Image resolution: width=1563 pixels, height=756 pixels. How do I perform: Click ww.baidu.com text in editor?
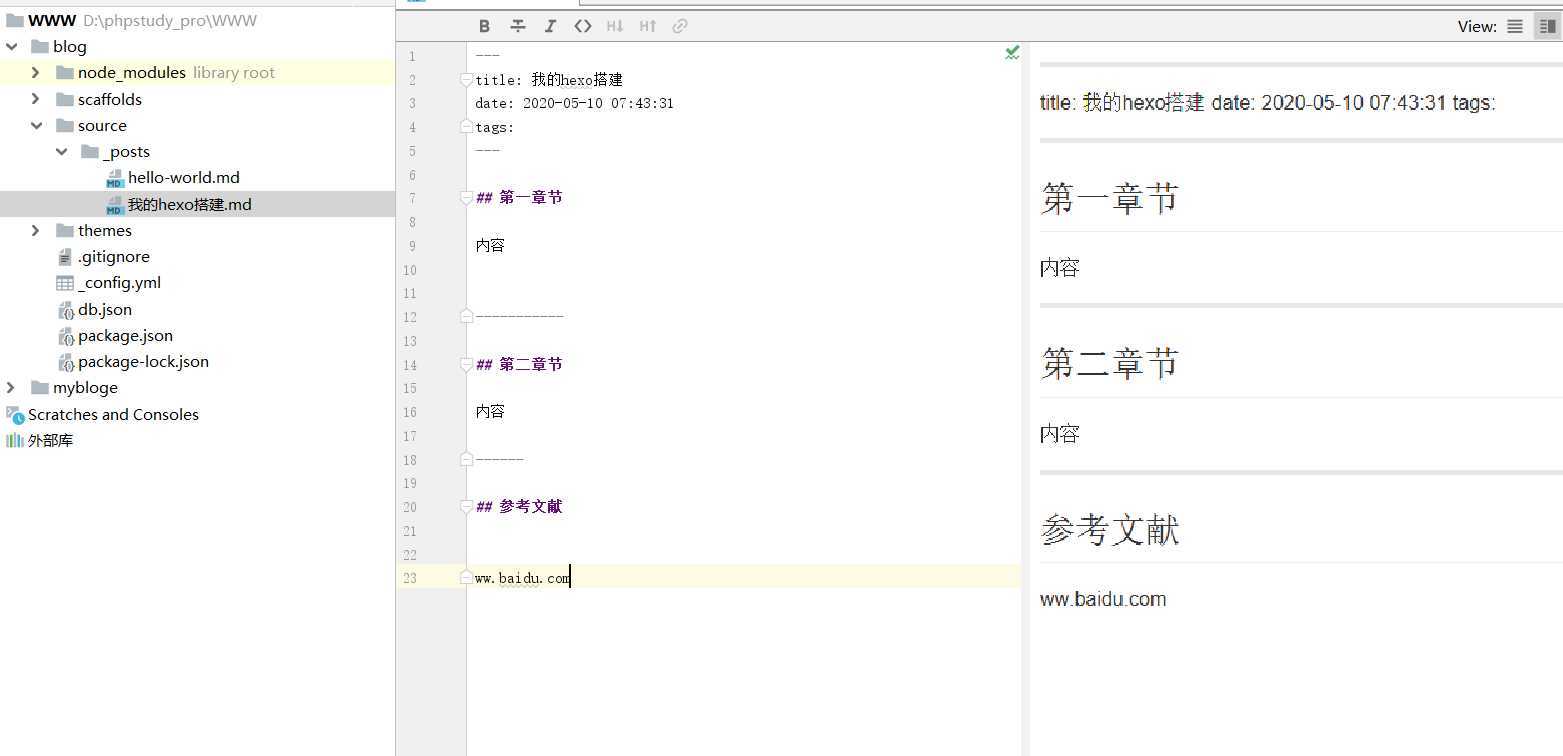[x=522, y=578]
